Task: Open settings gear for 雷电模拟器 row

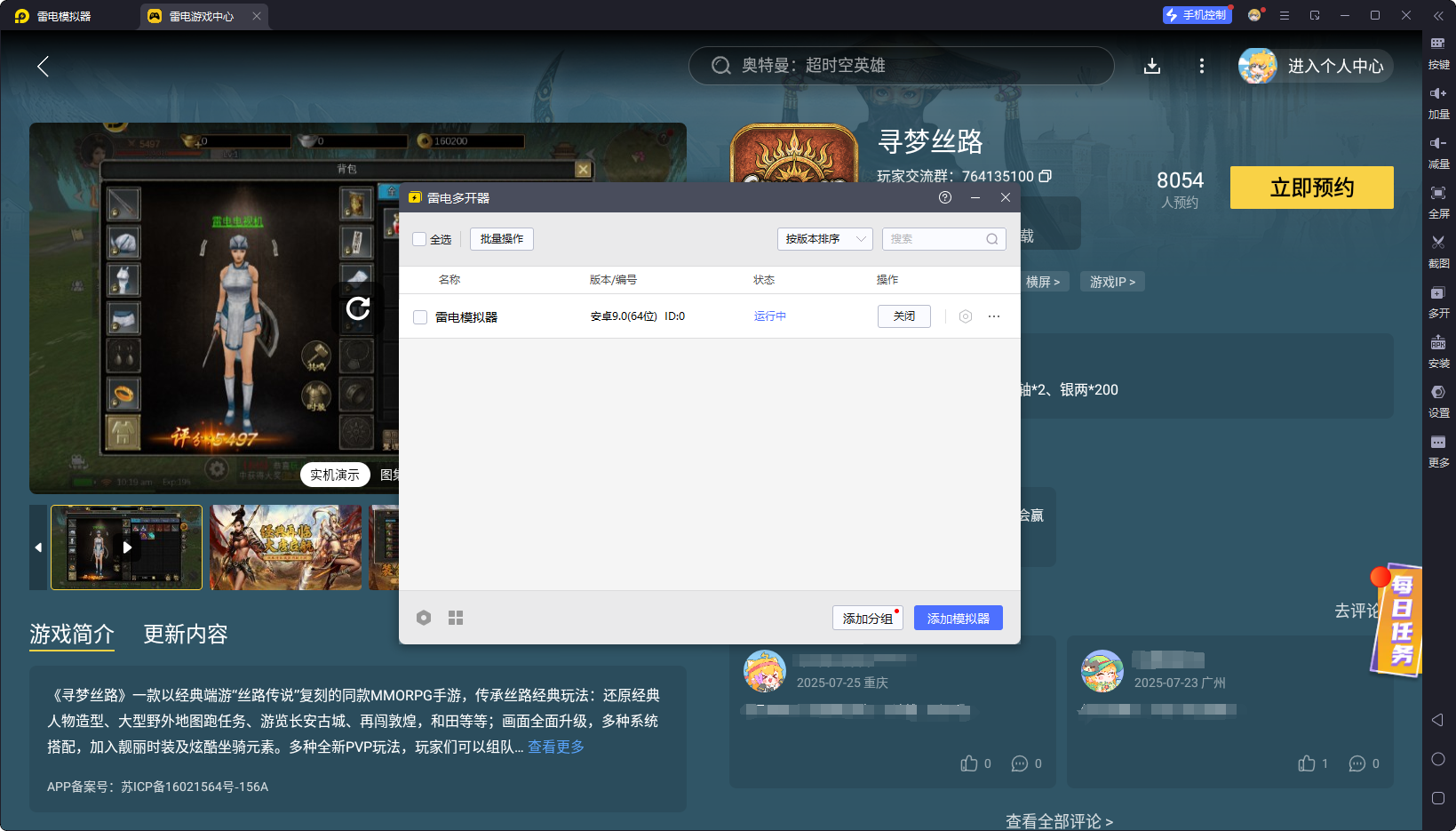Action: click(x=966, y=316)
